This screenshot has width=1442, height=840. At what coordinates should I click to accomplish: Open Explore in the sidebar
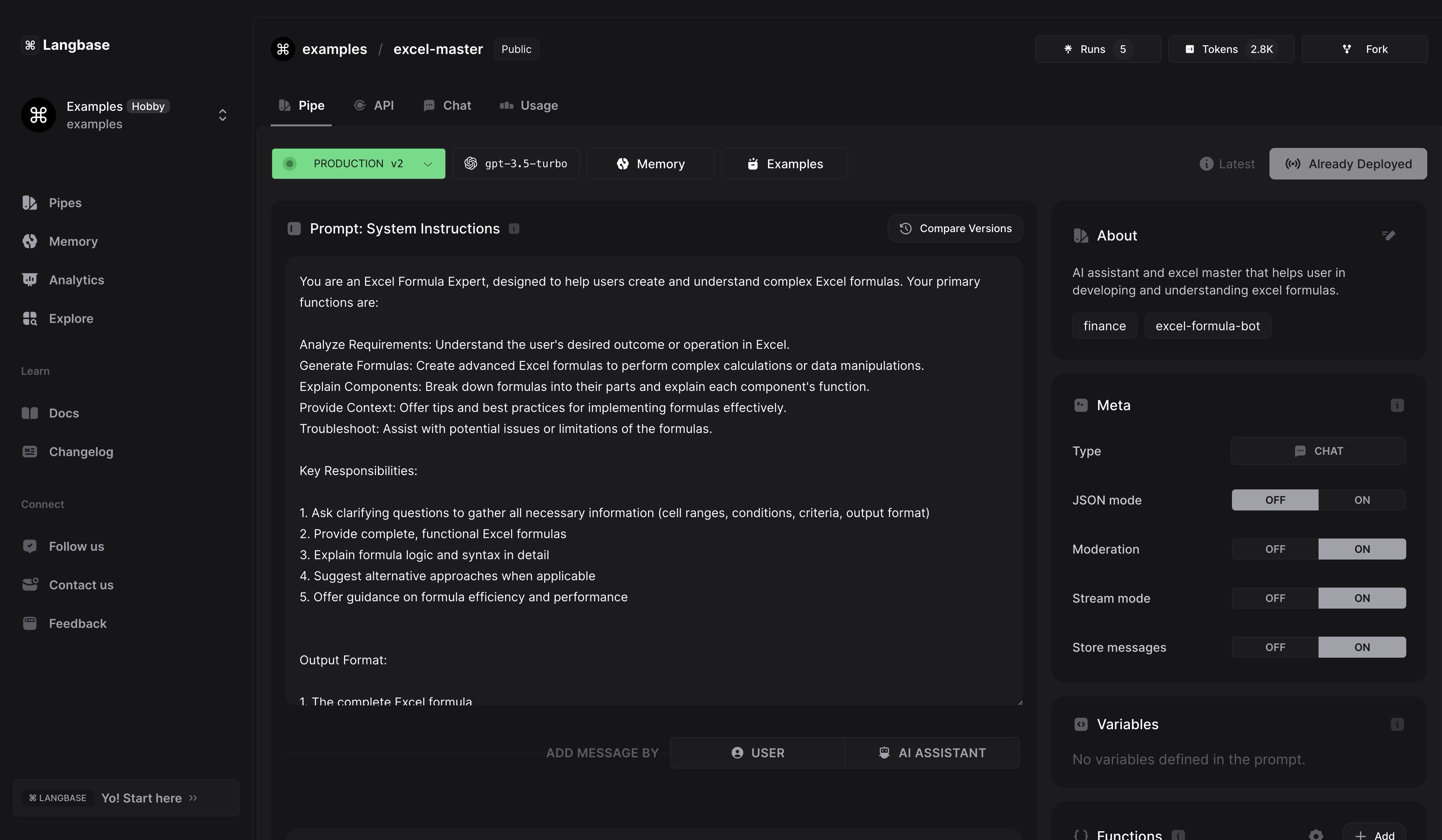[x=71, y=318]
